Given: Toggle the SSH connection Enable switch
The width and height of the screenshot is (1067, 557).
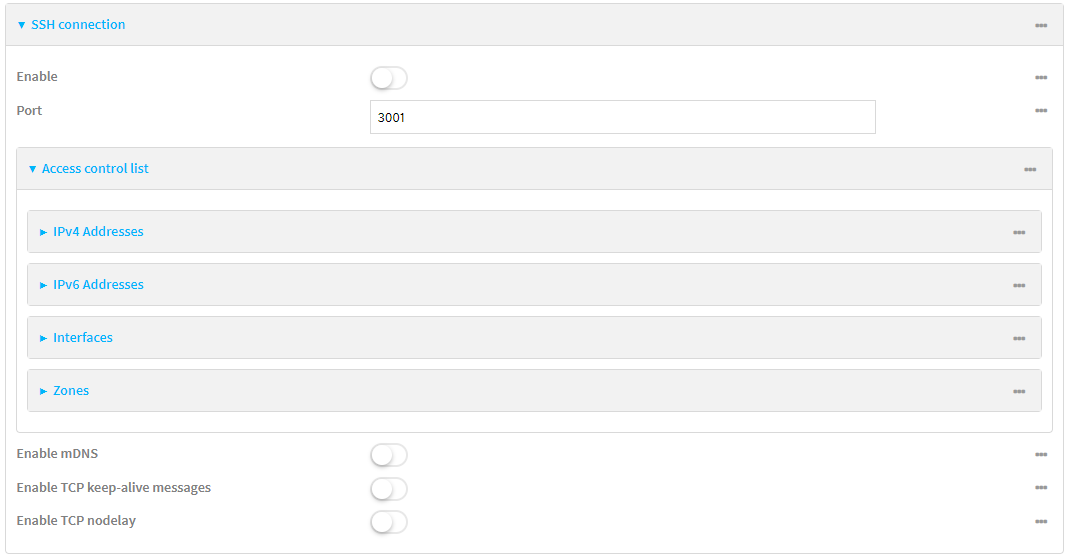Looking at the screenshot, I should pos(388,78).
